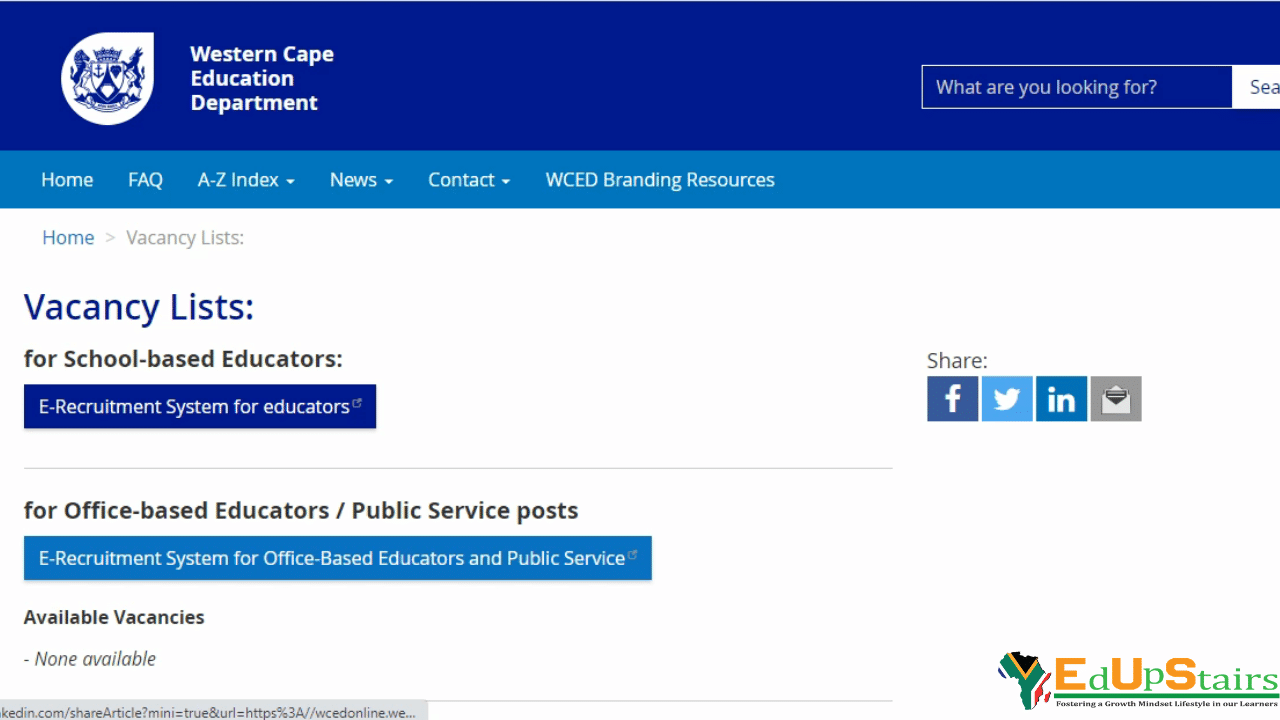Open WCED Branding Resources
Image resolution: width=1280 pixels, height=720 pixels.
[x=660, y=179]
